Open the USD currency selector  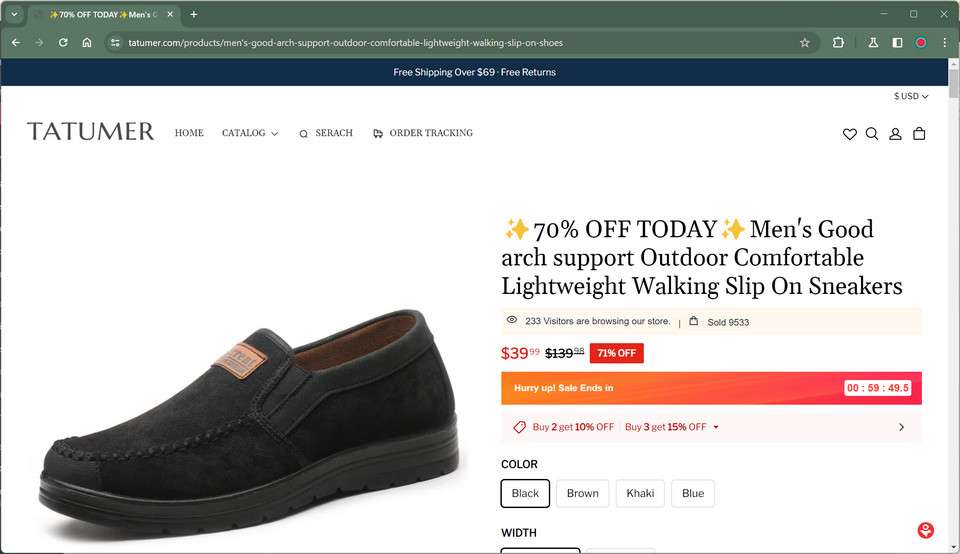(x=911, y=96)
